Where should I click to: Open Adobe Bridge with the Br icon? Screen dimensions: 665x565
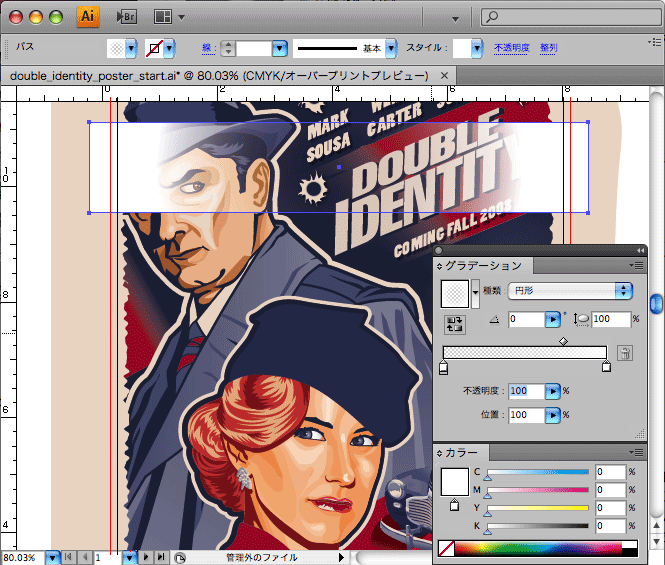point(126,17)
